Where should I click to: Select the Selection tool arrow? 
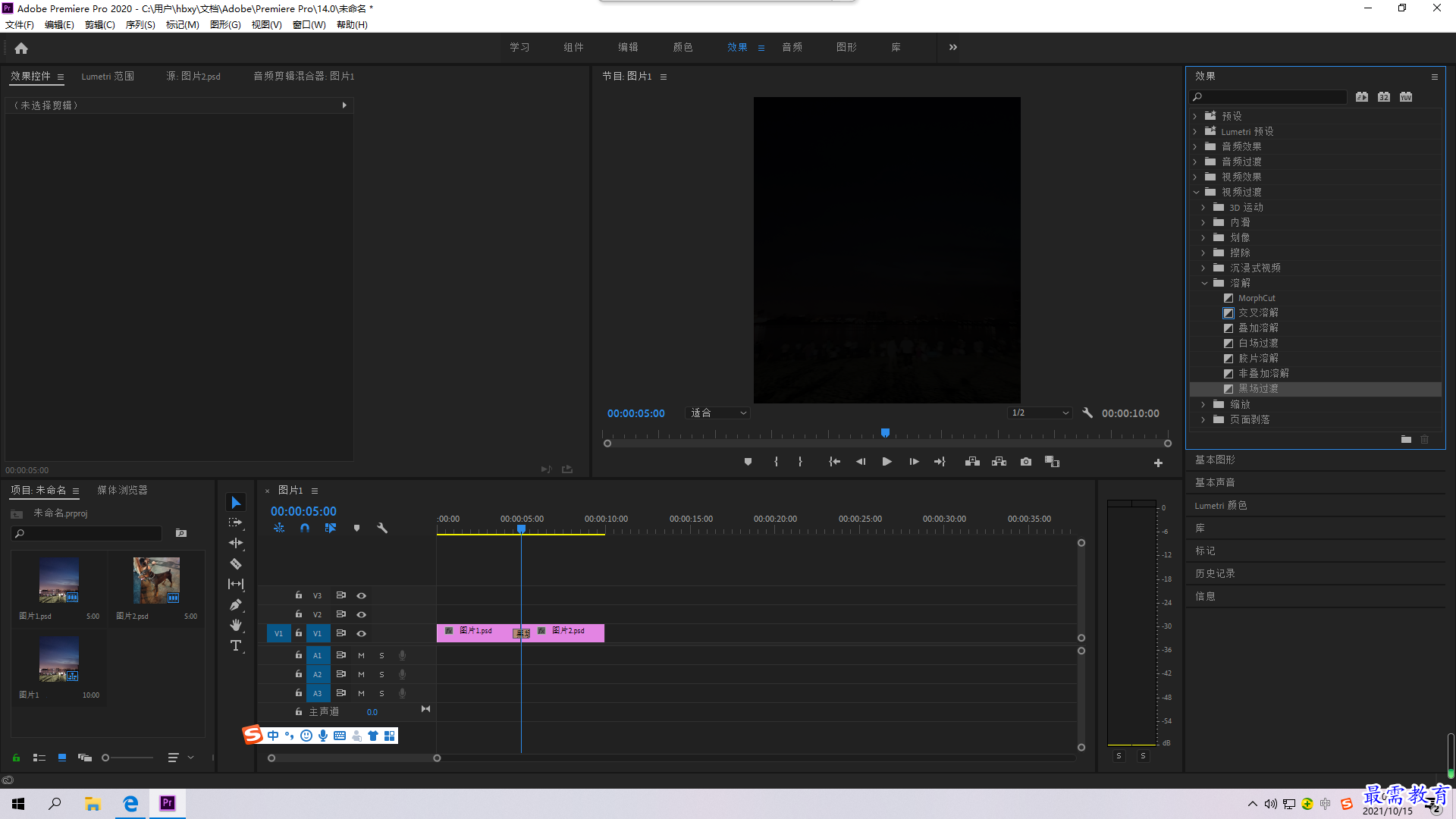[x=236, y=503]
